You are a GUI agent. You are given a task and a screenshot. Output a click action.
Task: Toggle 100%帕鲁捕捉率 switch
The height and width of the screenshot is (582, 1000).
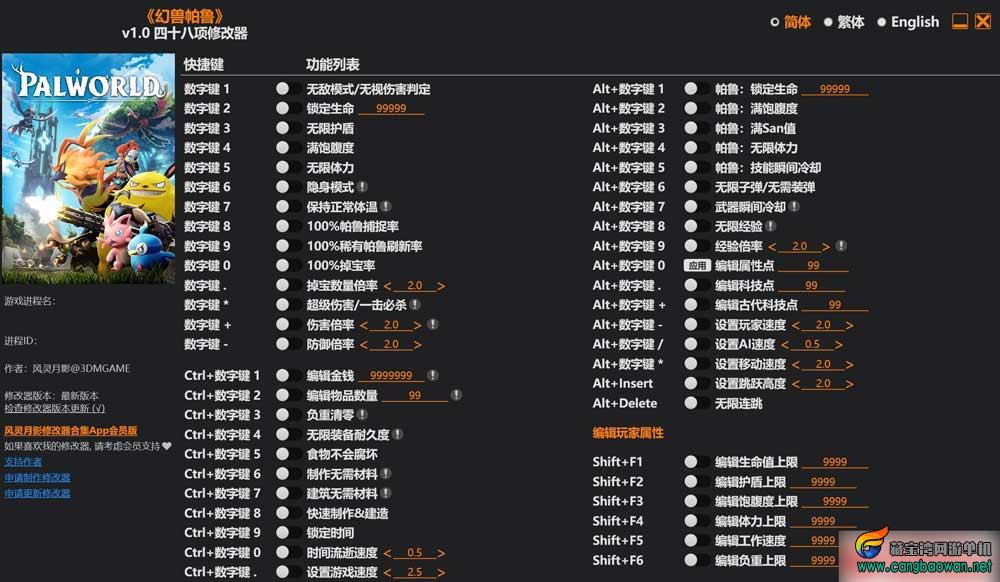288,226
